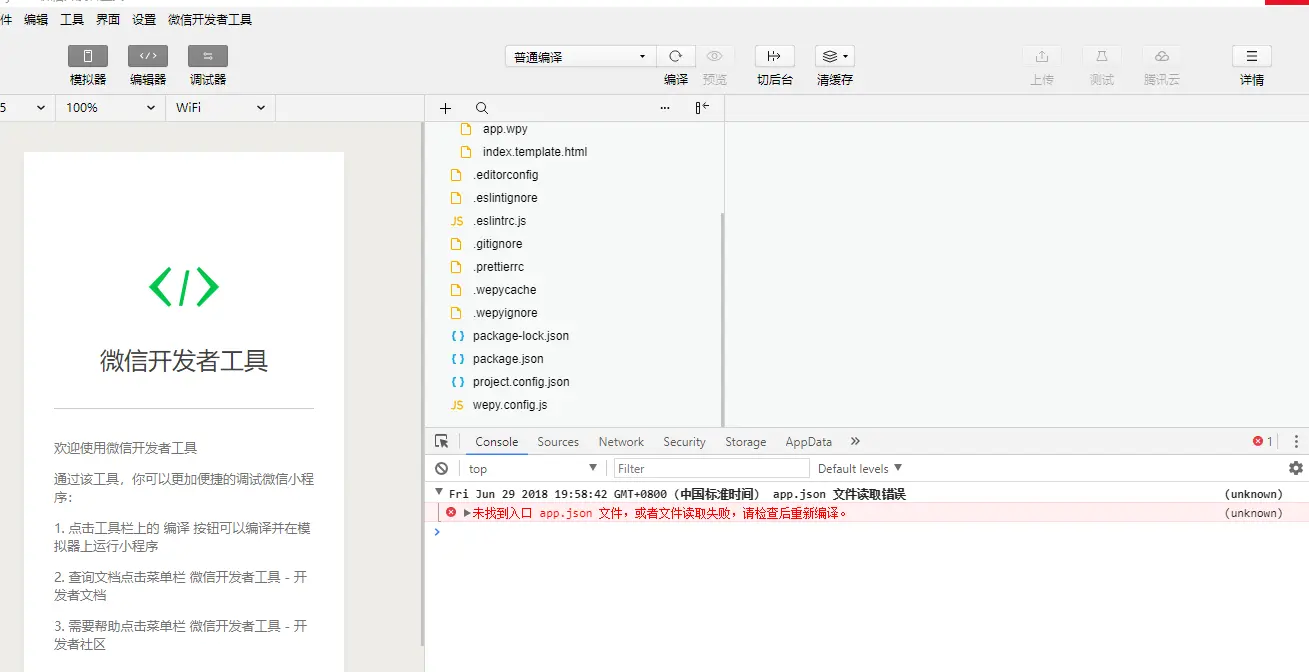
Task: Open the 普通编译 compile mode dropdown
Action: (x=580, y=57)
